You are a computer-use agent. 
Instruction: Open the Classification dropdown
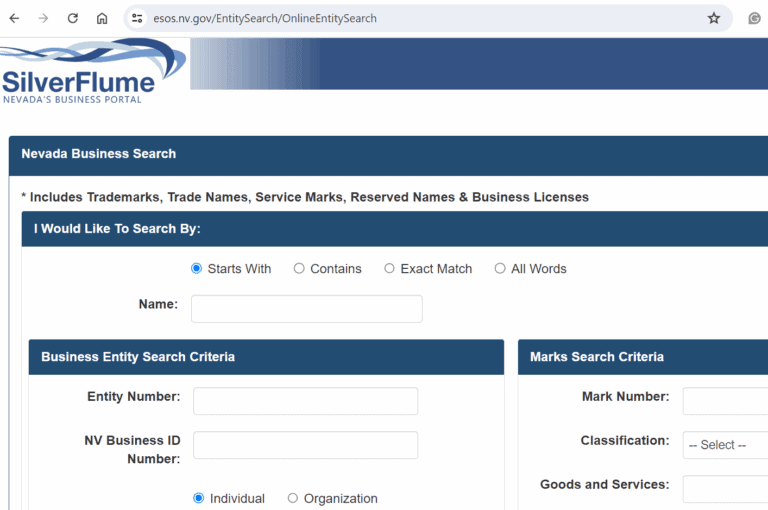[x=726, y=445]
